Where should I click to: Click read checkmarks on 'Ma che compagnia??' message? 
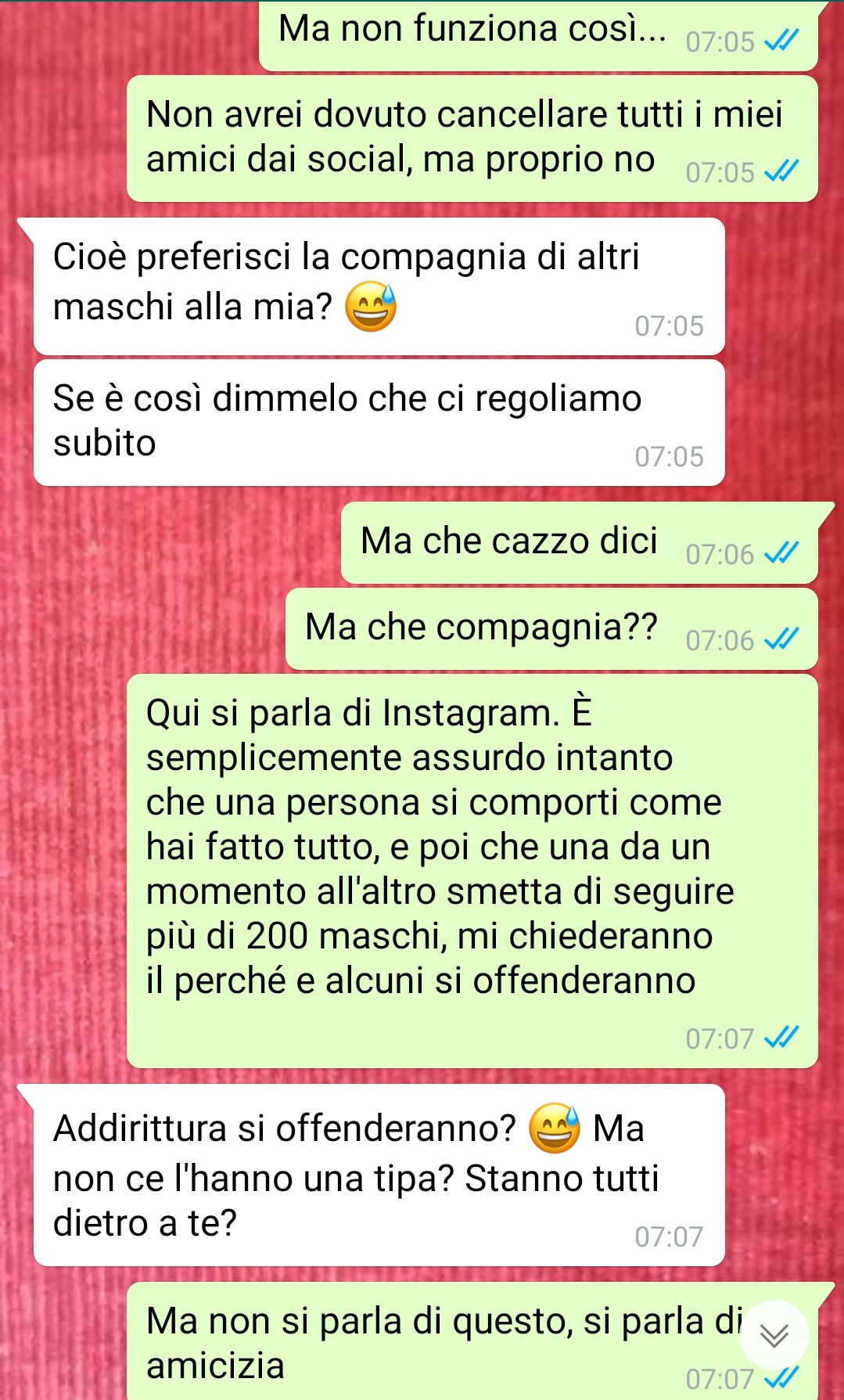781,639
